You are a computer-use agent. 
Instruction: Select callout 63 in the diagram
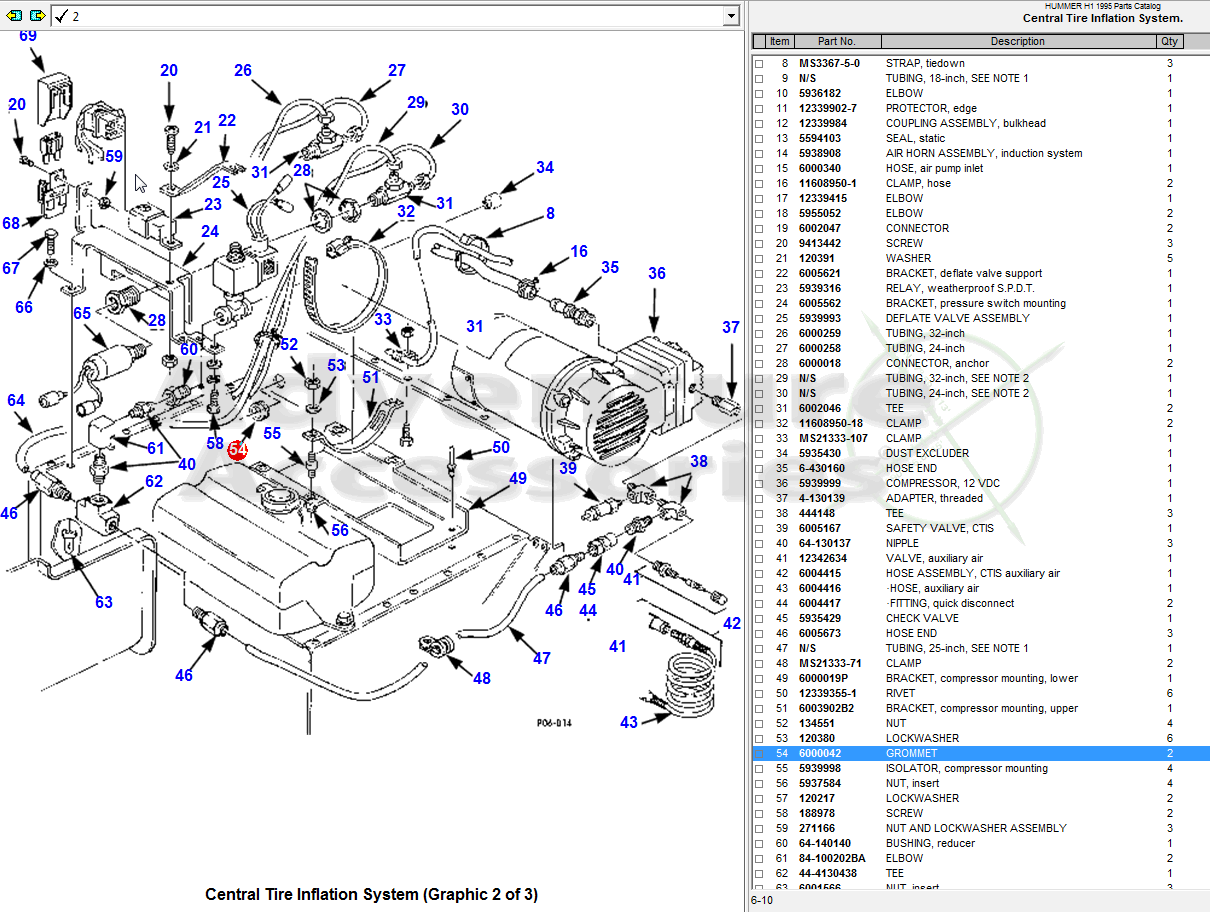pos(104,602)
